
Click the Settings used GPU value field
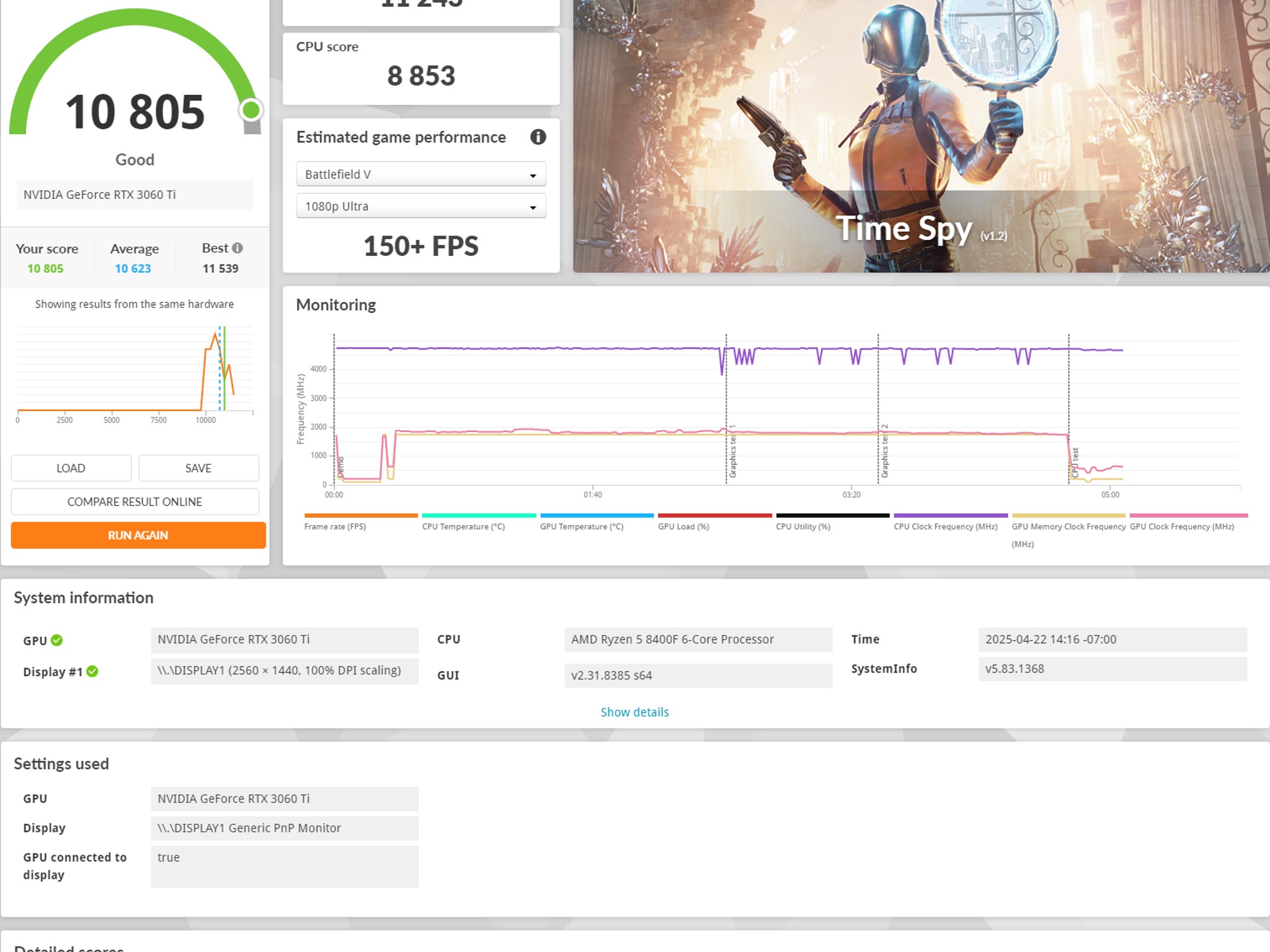tap(285, 799)
